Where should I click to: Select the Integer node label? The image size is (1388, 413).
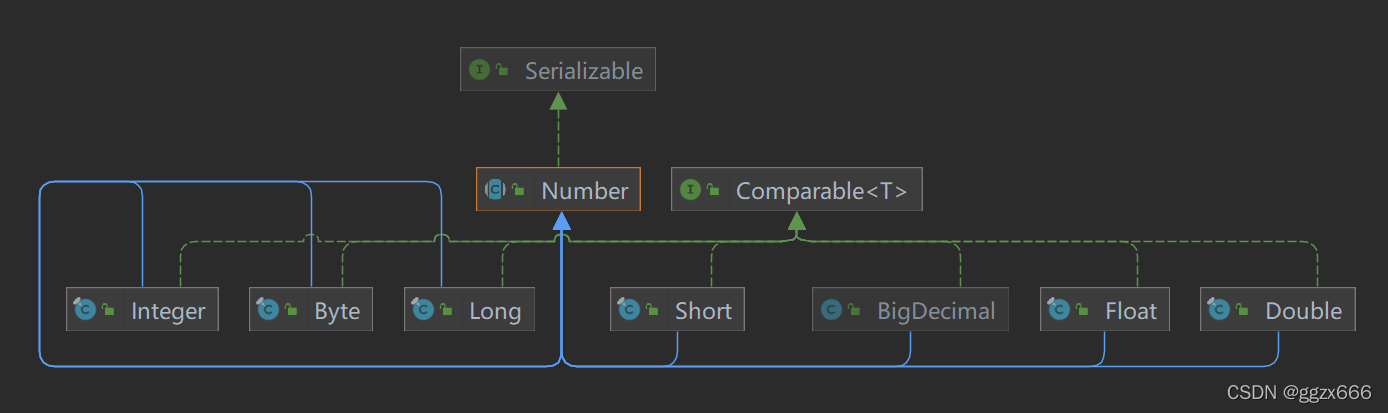click(x=168, y=311)
